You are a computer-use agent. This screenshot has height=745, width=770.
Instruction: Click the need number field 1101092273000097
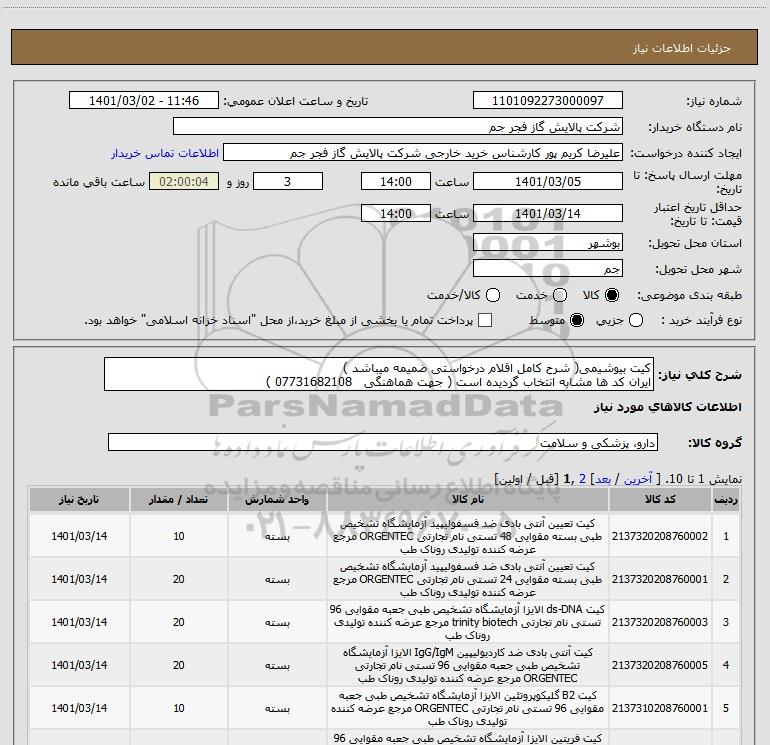[548, 101]
